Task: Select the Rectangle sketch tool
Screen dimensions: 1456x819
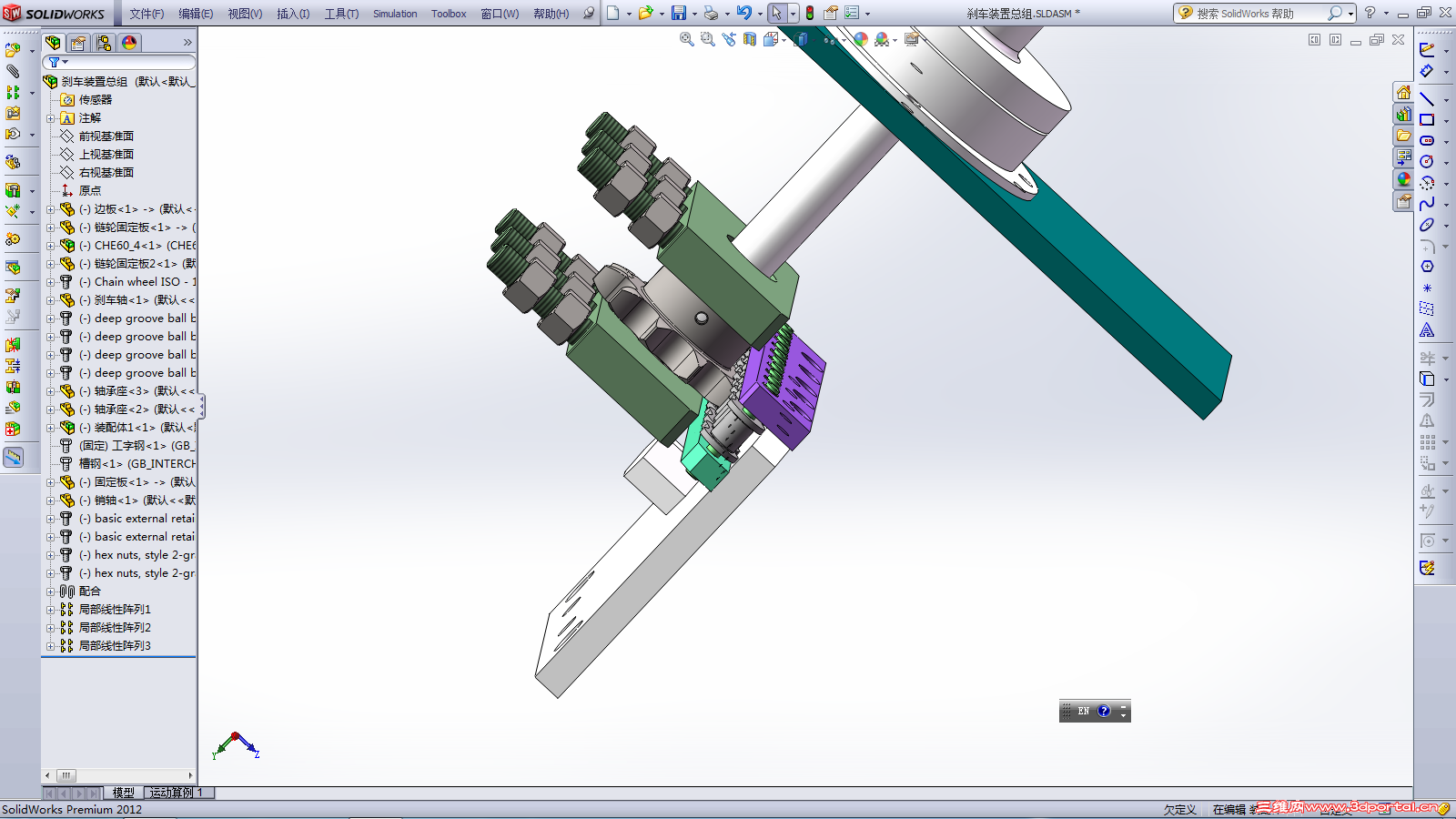Action: point(1427,120)
